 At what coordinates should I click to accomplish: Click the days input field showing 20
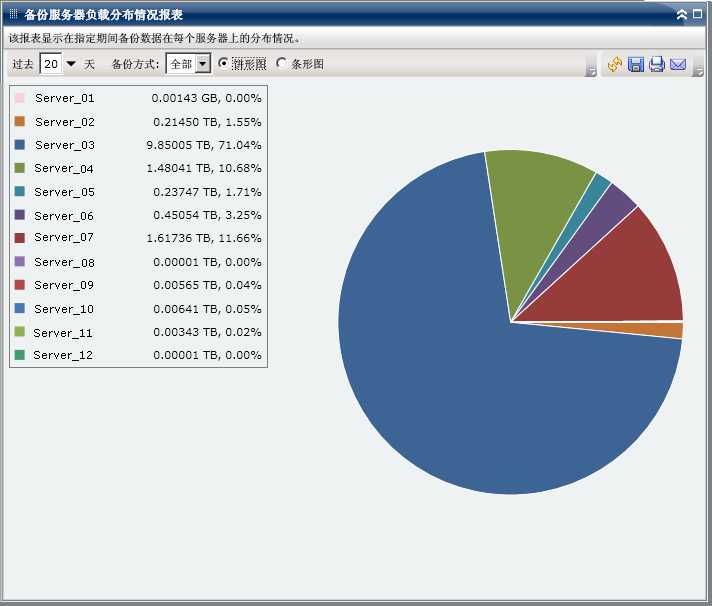51,64
